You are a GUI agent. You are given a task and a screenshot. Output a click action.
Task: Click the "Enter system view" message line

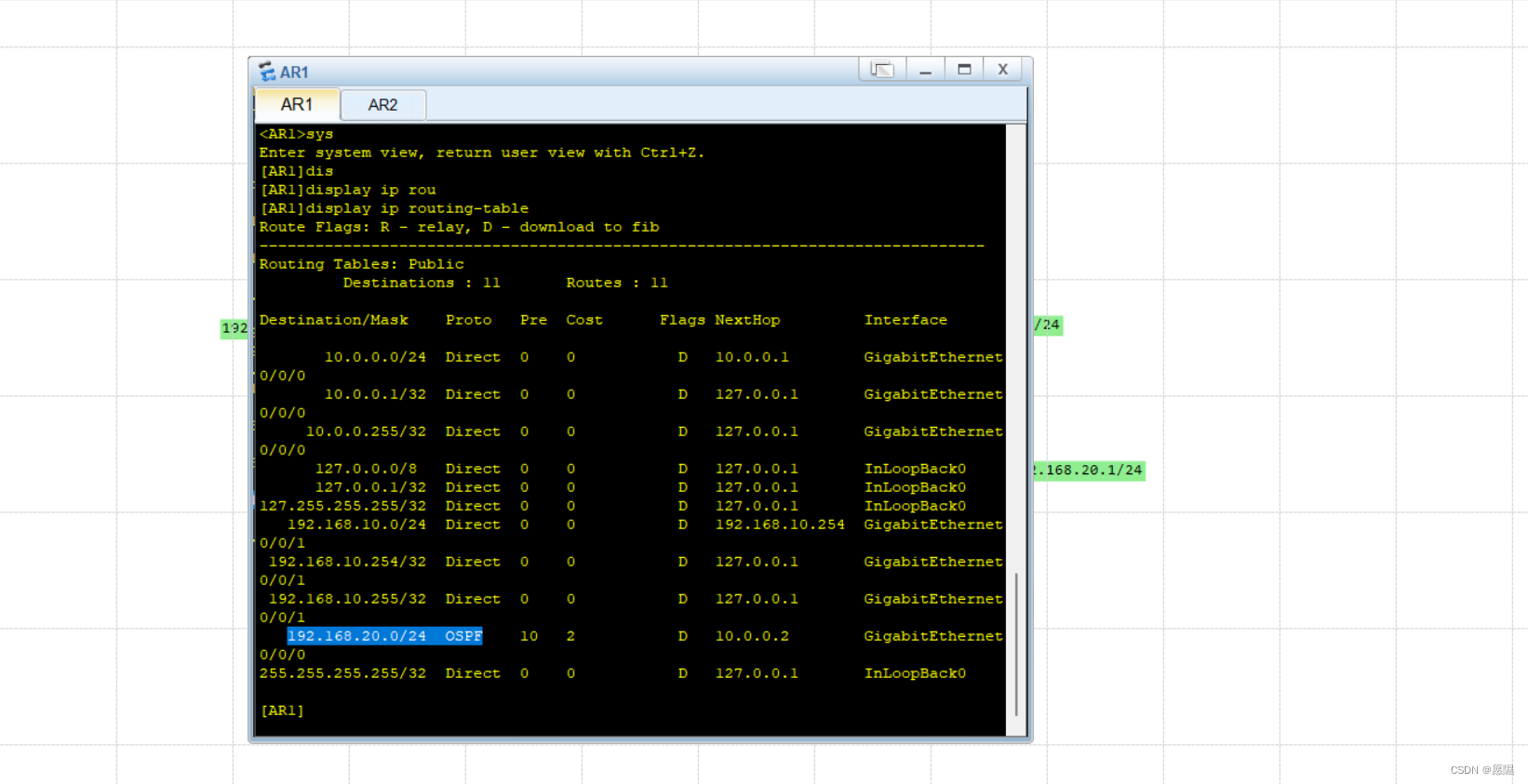(482, 153)
